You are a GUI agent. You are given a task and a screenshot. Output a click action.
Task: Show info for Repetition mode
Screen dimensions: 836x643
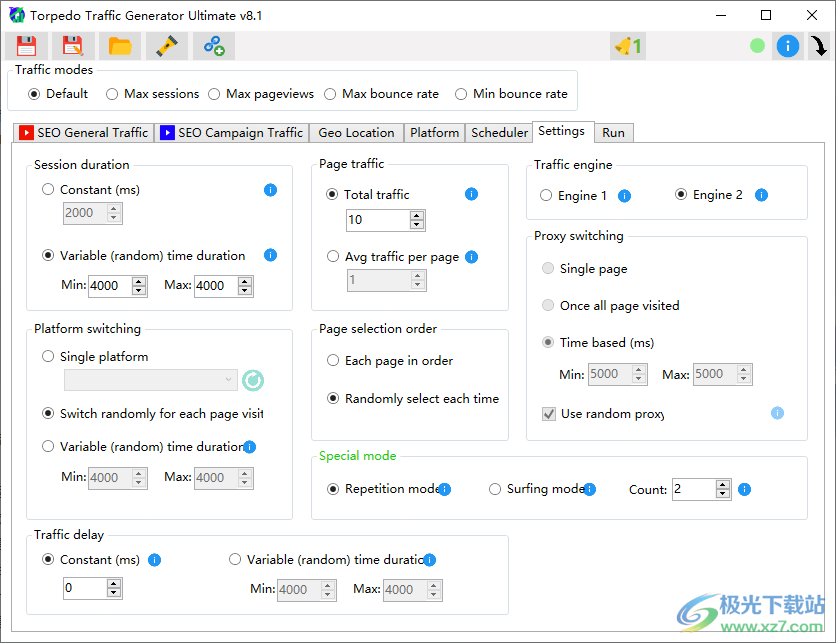(445, 489)
